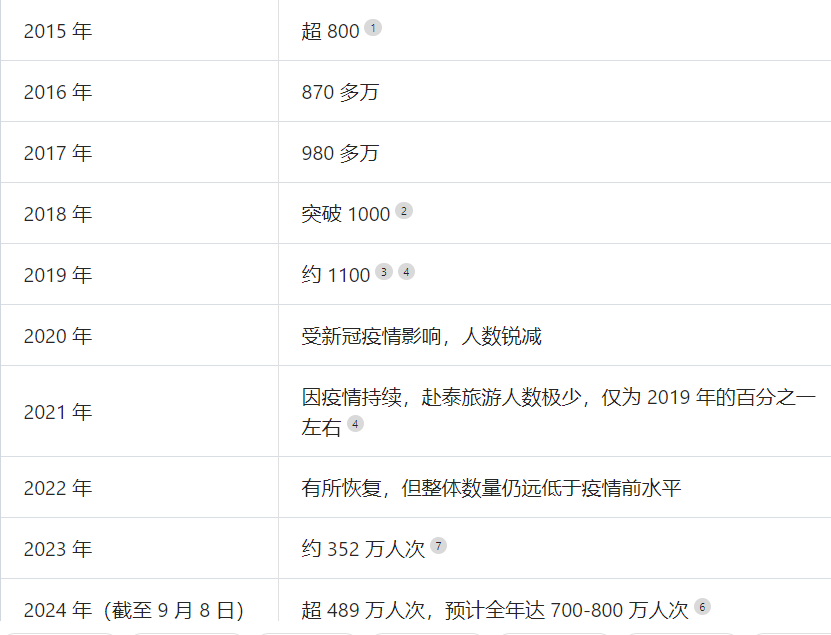Select the 870 多万 value cell
The image size is (831, 635).
(x=340, y=92)
